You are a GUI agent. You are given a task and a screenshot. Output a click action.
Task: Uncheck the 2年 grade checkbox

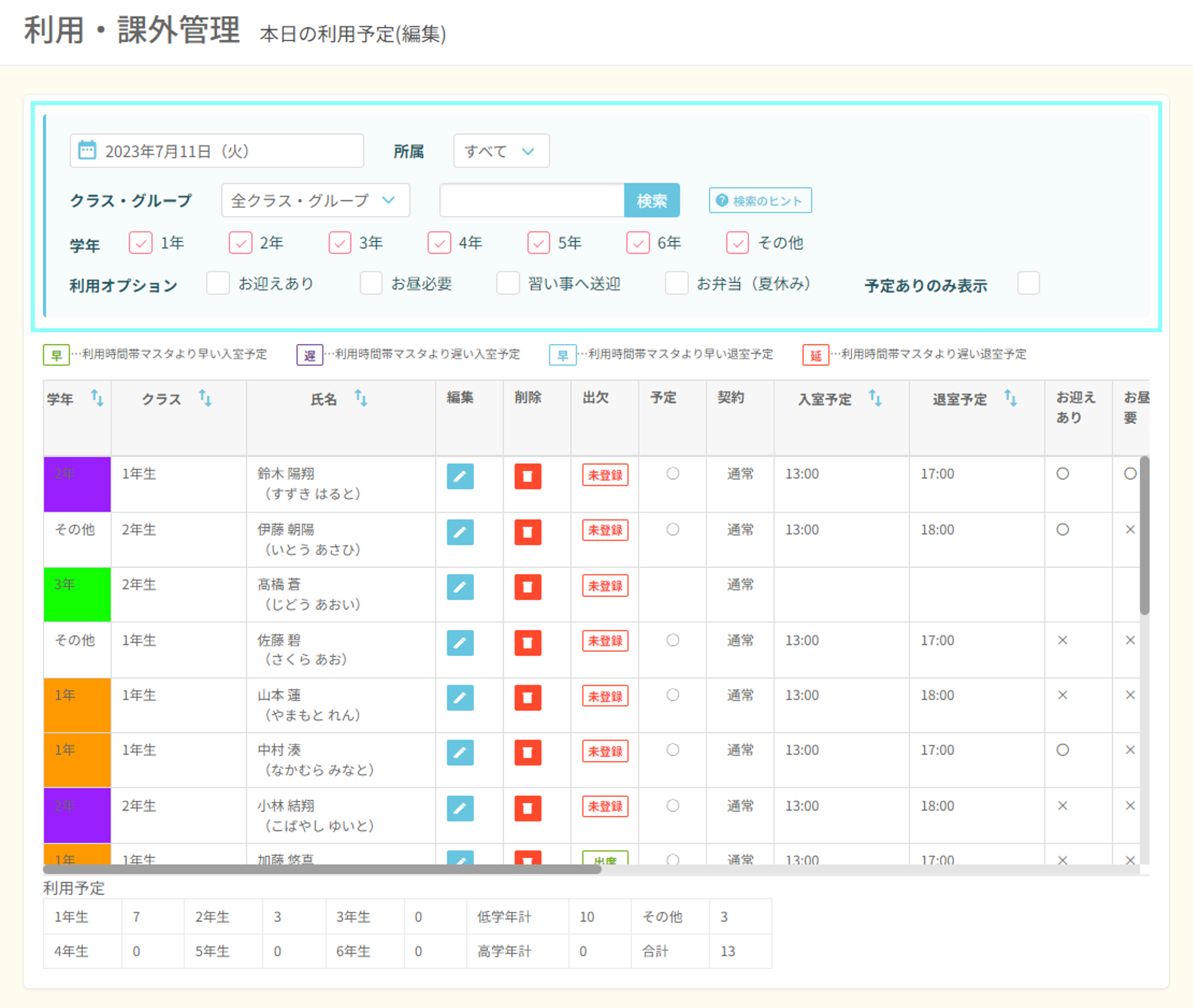click(x=240, y=243)
